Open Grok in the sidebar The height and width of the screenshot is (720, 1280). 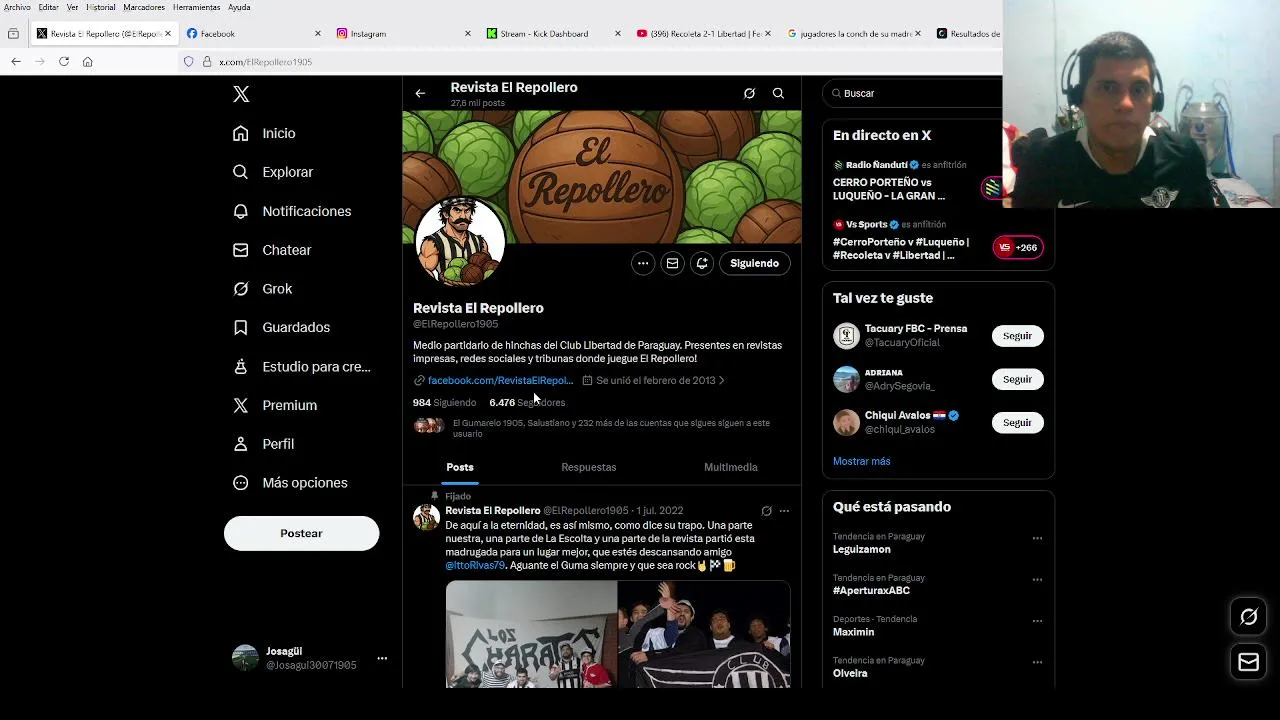pyautogui.click(x=263, y=289)
